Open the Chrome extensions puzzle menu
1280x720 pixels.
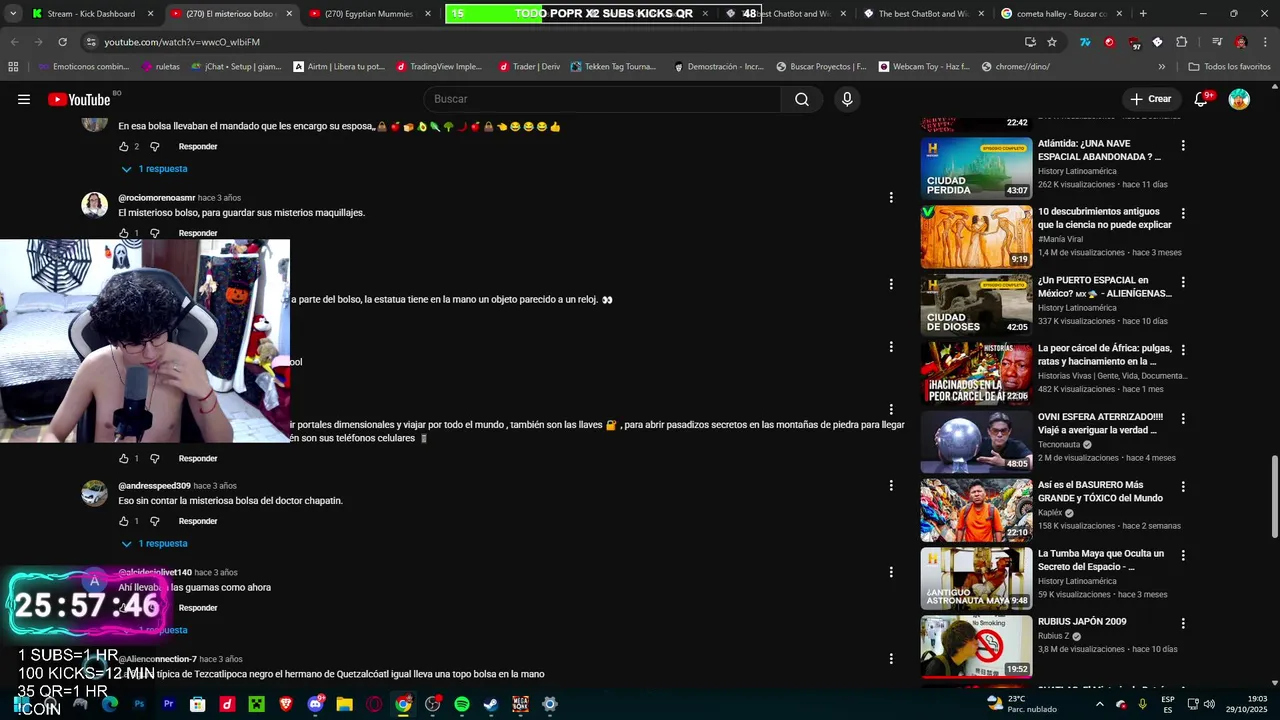(1182, 42)
